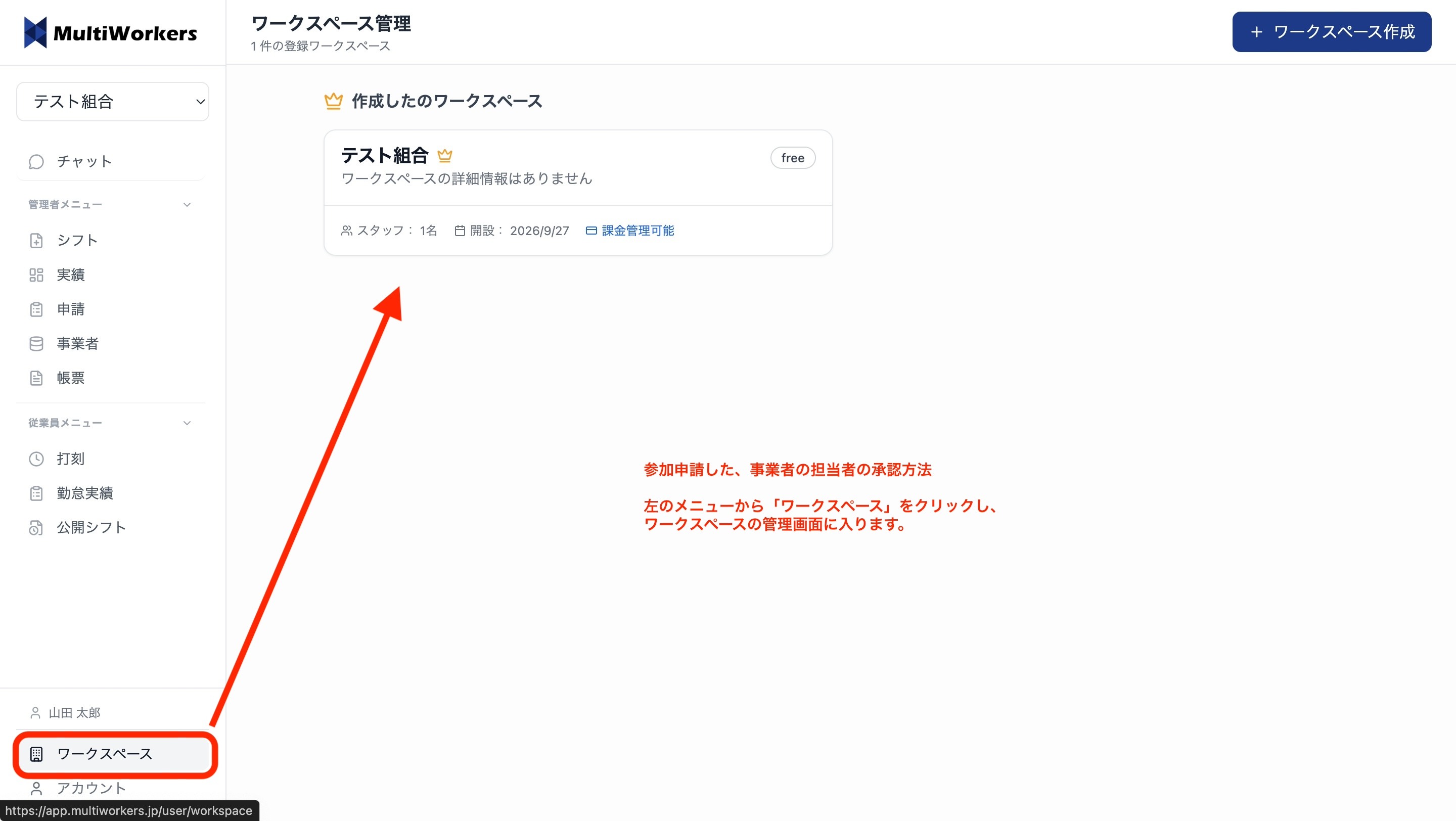Click the crown icon next to テスト組合 title
Viewport: 1456px width, 821px height.
[x=445, y=155]
